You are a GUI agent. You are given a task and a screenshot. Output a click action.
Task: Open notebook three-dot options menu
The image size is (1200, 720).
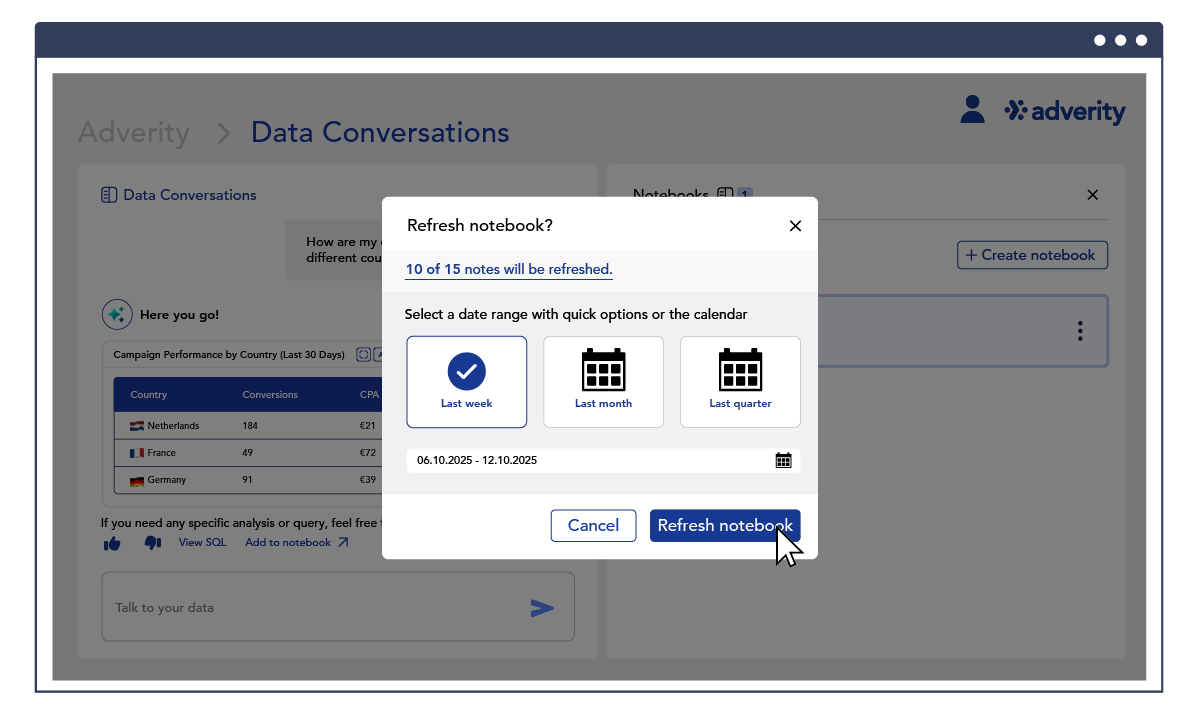pyautogui.click(x=1080, y=331)
